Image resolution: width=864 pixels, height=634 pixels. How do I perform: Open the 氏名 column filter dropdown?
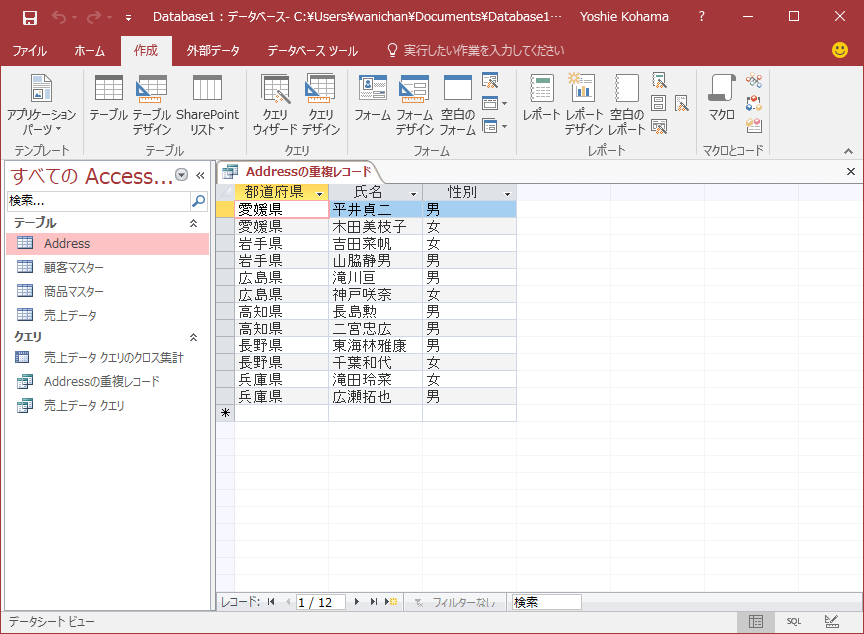pyautogui.click(x=413, y=193)
